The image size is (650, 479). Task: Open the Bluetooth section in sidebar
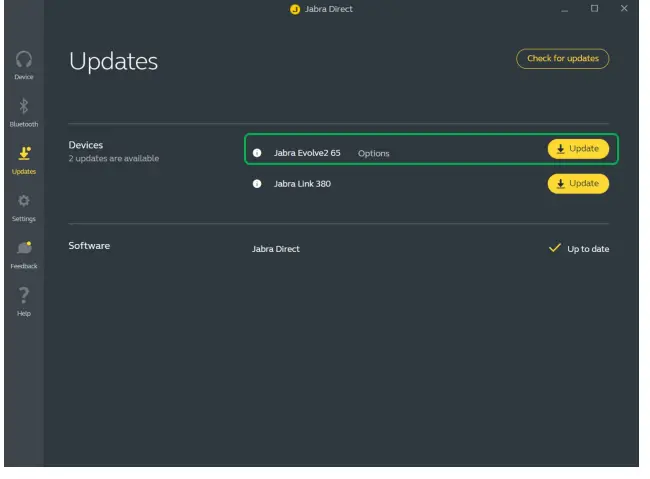[x=24, y=112]
